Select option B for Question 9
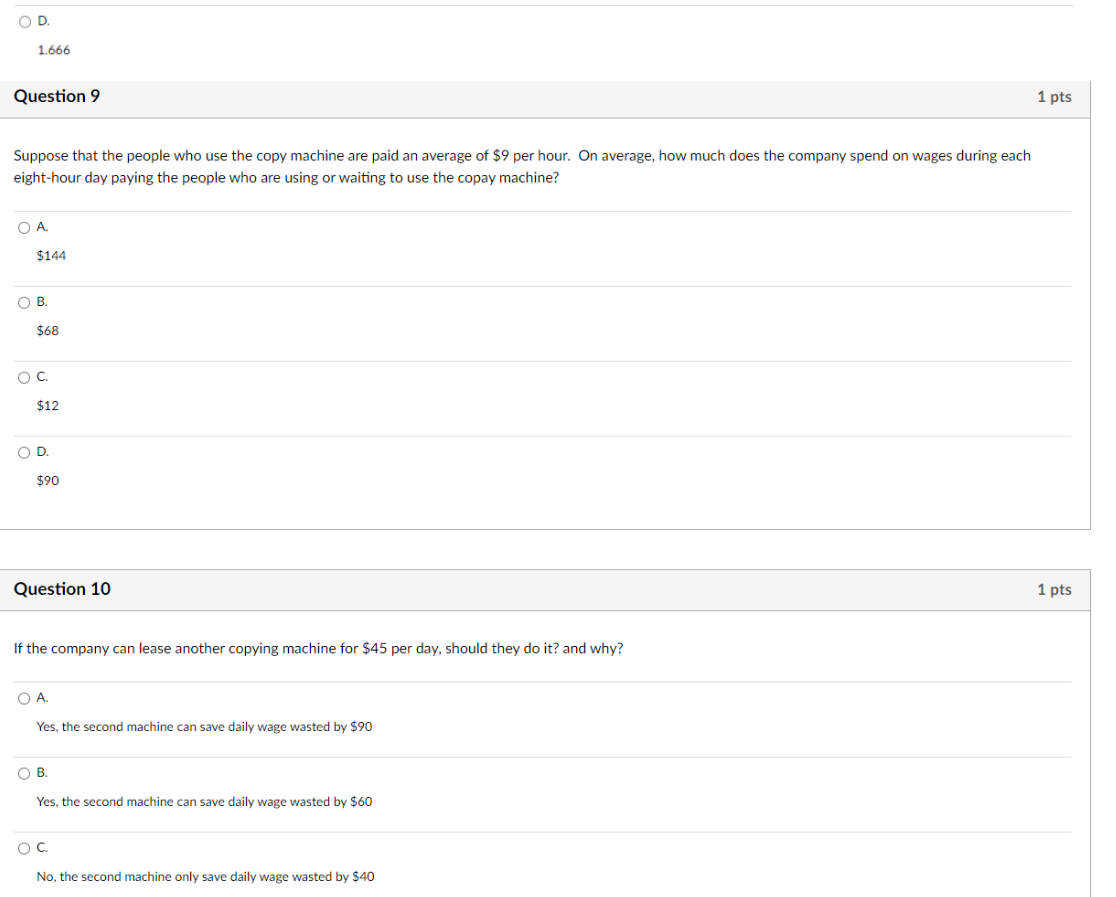The height and width of the screenshot is (897, 1116). coord(24,303)
